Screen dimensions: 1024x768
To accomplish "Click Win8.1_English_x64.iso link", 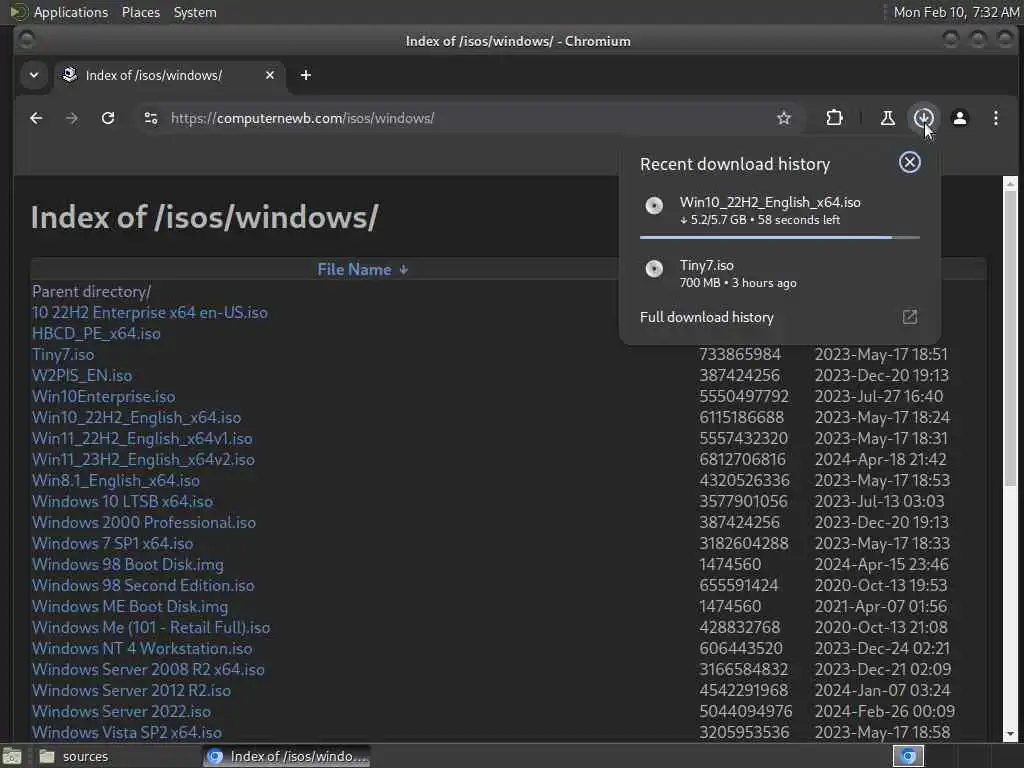I will coord(116,481).
